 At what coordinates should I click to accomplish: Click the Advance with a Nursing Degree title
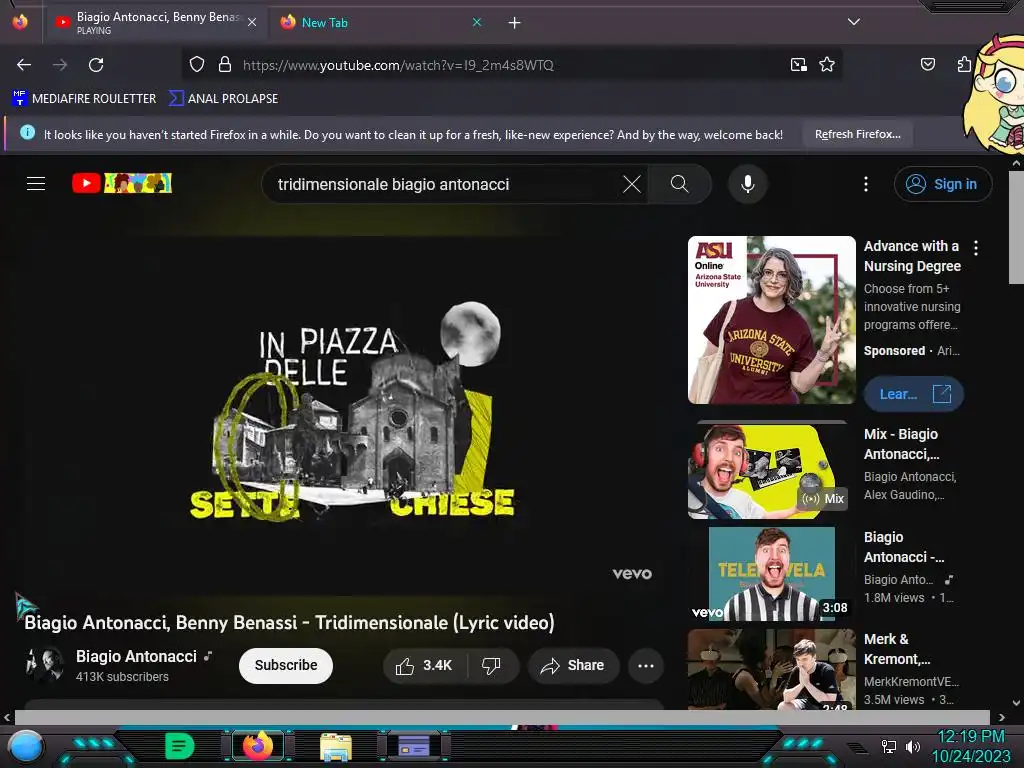tap(912, 256)
